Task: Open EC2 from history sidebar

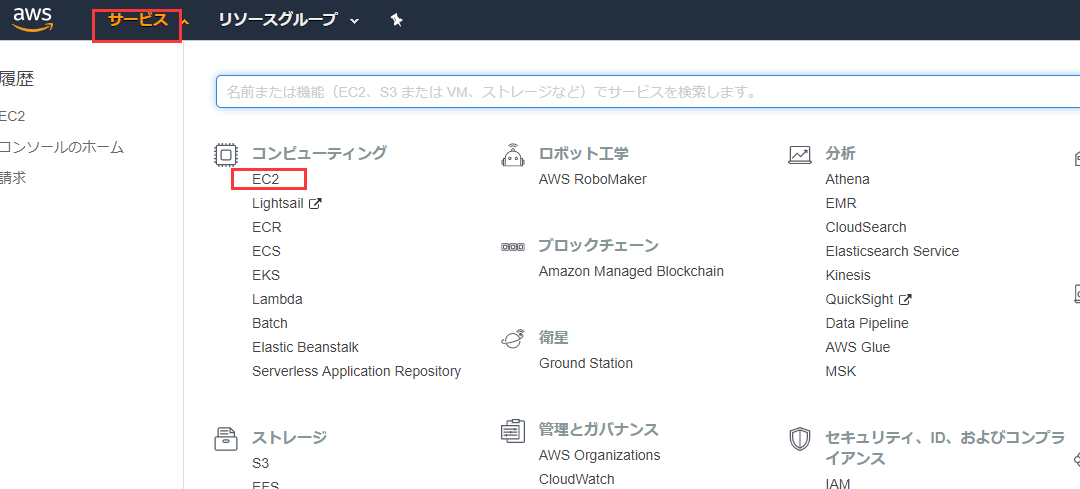Action: click(x=13, y=116)
